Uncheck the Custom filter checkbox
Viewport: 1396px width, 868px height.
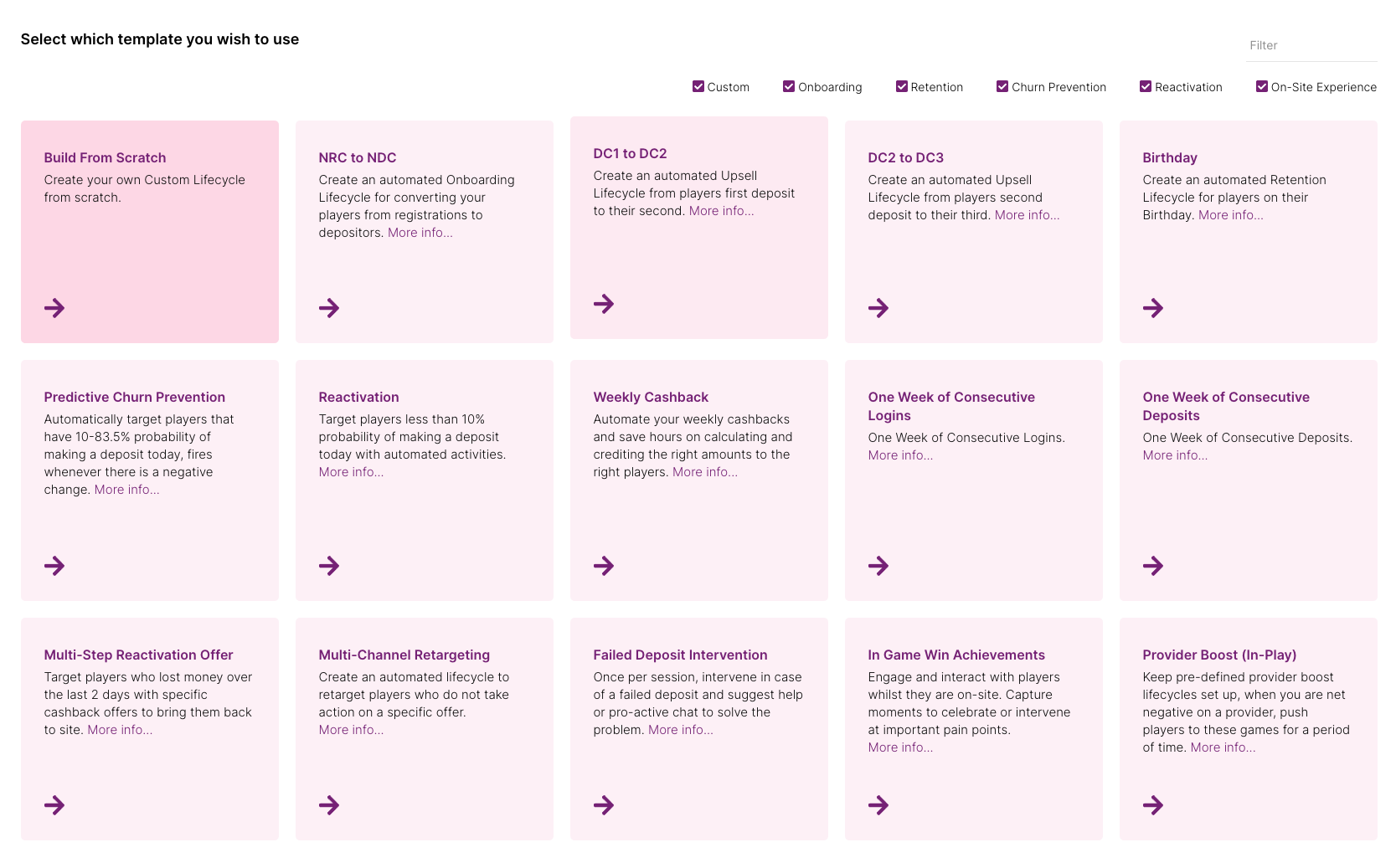coord(698,86)
